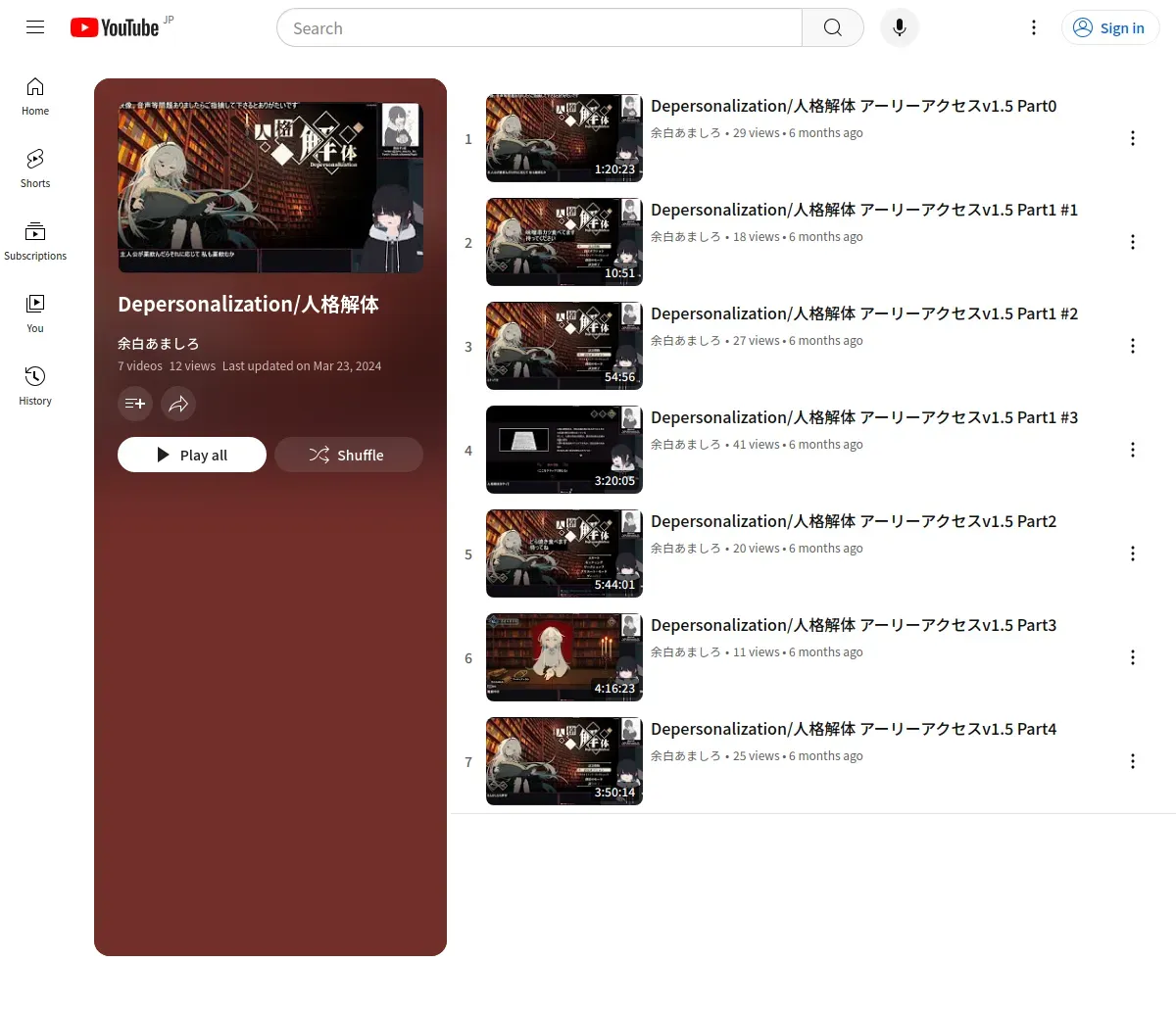Viewport: 1176px width, 1011px height.
Task: Click the 'Last updated on Mar 23, 2024' text
Action: point(302,366)
